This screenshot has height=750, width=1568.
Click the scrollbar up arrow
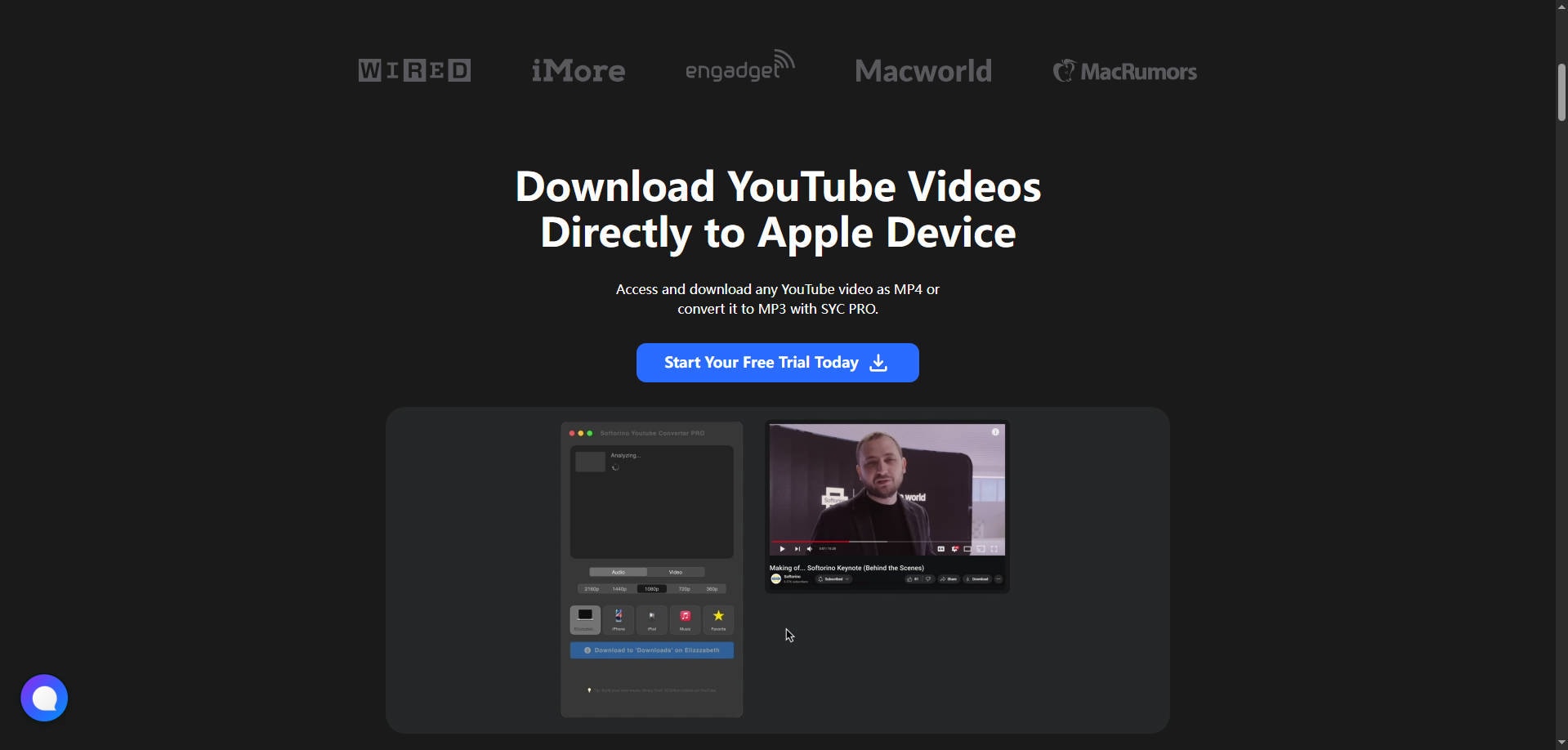(x=1561, y=7)
